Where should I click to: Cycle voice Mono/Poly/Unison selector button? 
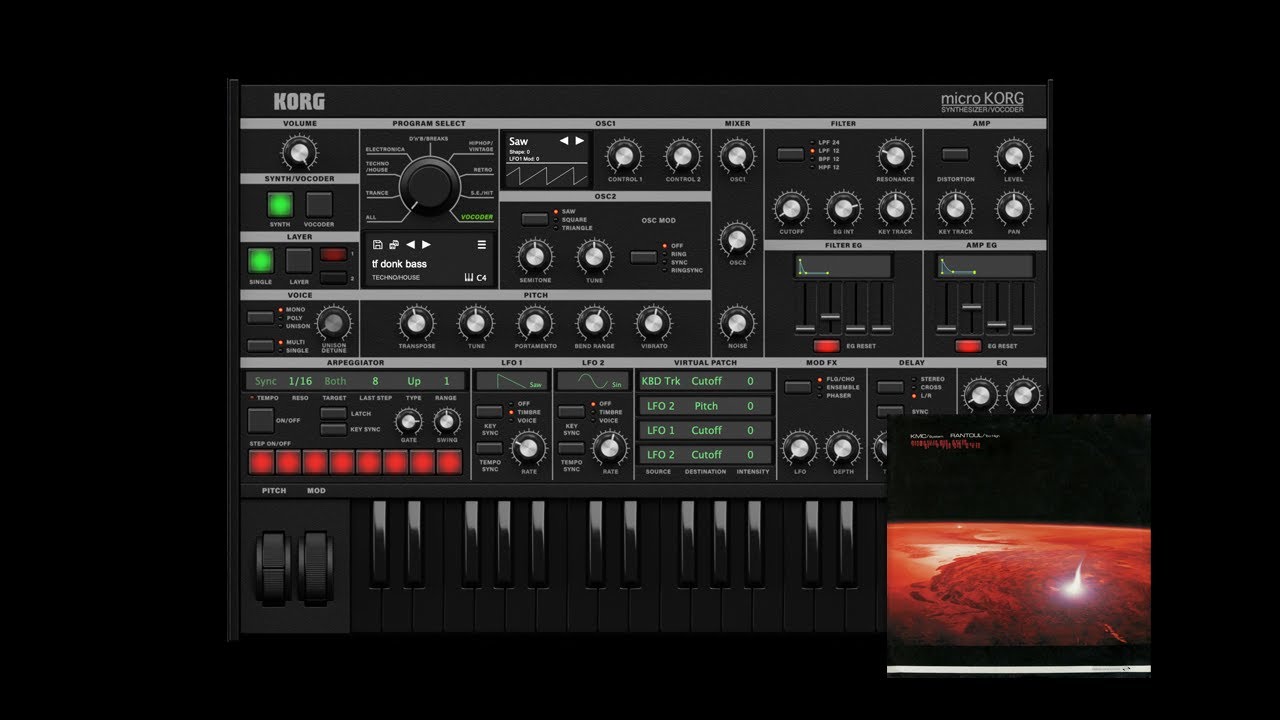coord(261,317)
